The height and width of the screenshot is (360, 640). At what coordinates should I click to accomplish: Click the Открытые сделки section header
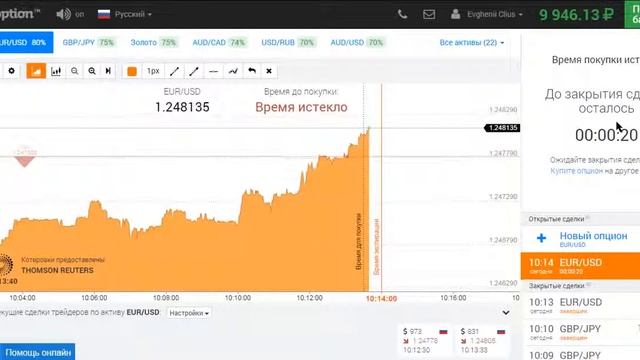557,219
